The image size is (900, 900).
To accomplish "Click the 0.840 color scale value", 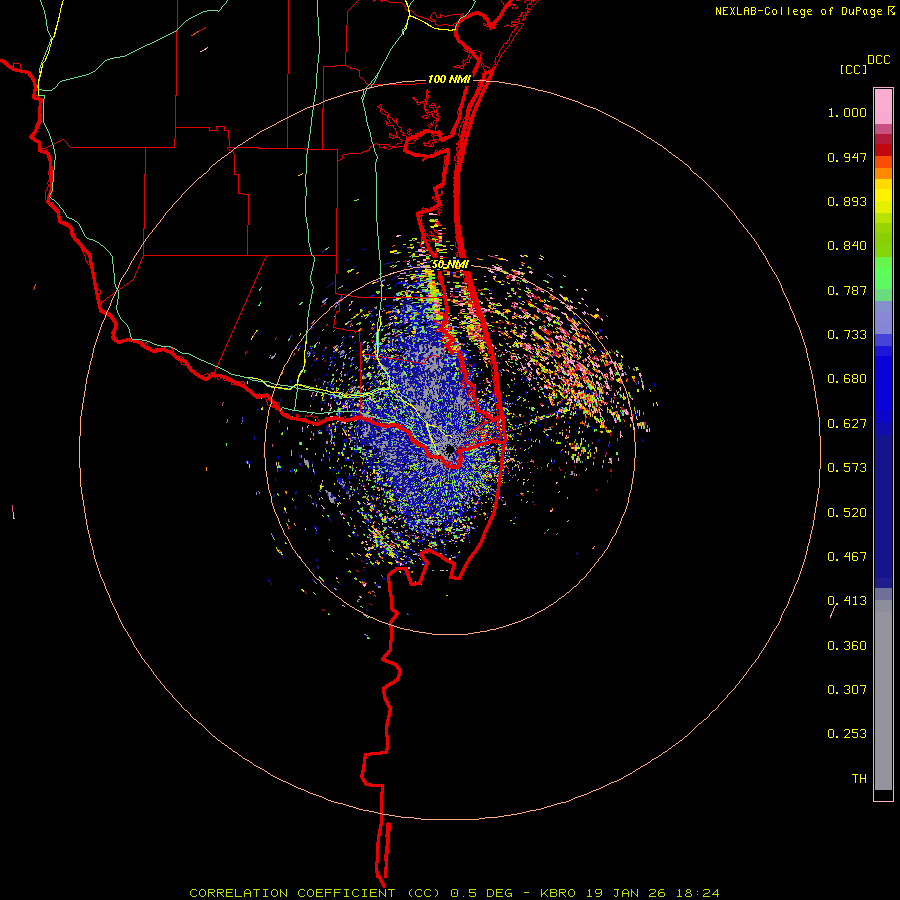I will pyautogui.click(x=847, y=246).
